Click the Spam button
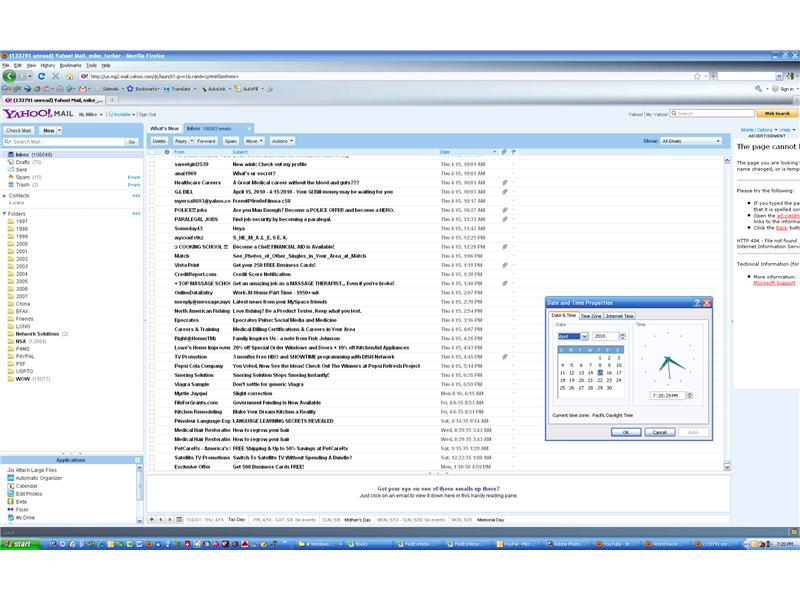800x600 pixels. click(x=231, y=141)
